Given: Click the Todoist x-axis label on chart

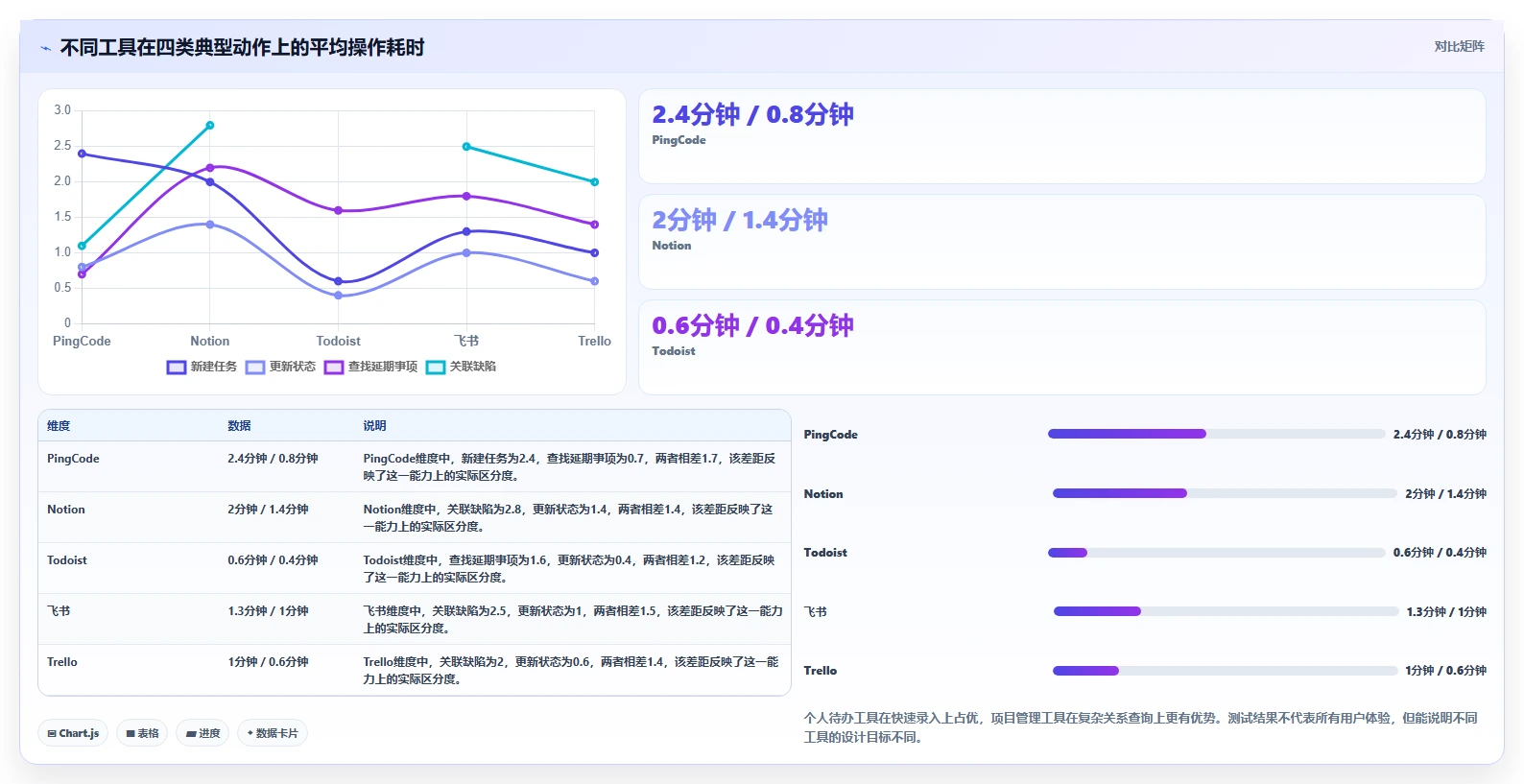Looking at the screenshot, I should [x=339, y=341].
